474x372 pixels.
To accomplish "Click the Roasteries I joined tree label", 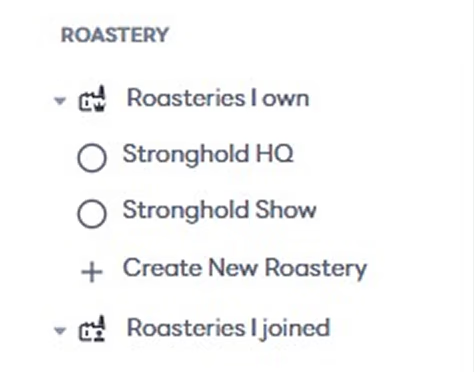I will pyautogui.click(x=228, y=328).
